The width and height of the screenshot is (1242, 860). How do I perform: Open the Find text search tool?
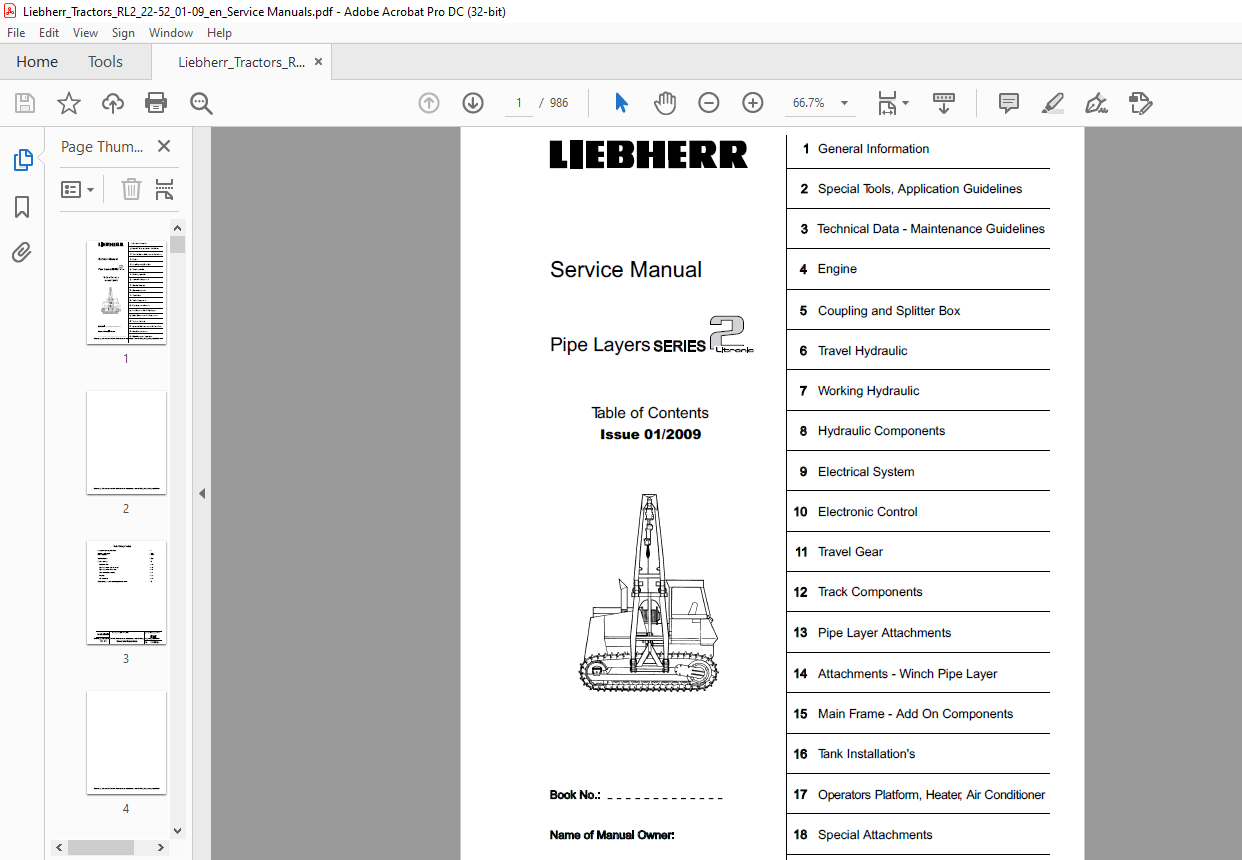[x=201, y=103]
